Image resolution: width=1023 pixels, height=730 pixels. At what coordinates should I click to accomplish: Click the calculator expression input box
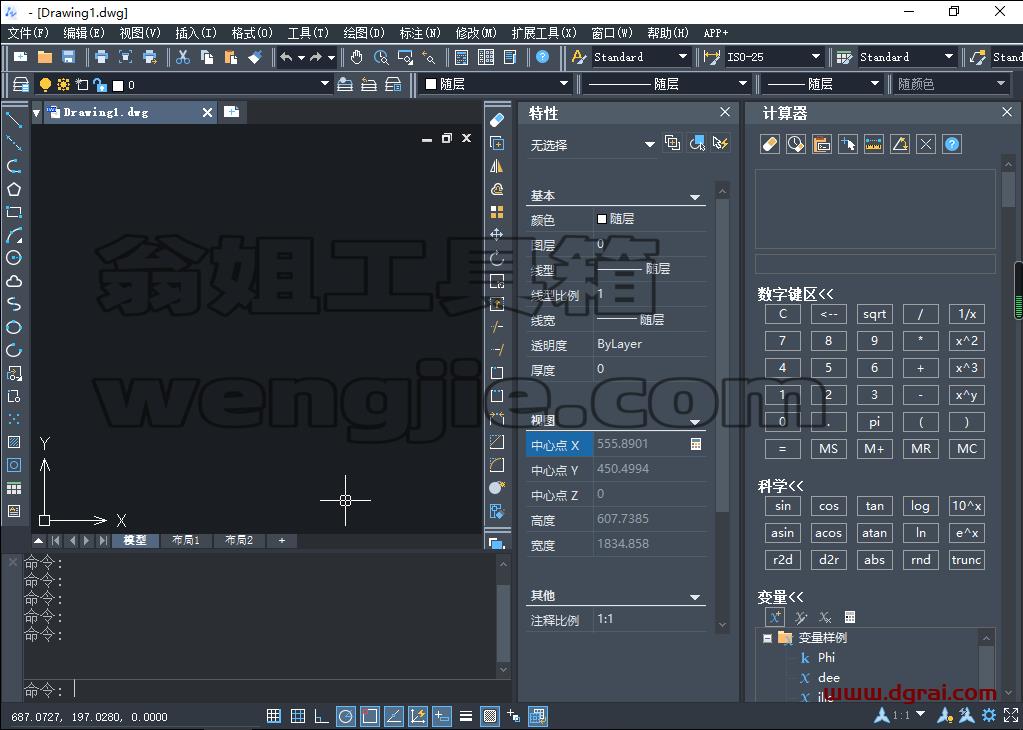pos(875,264)
